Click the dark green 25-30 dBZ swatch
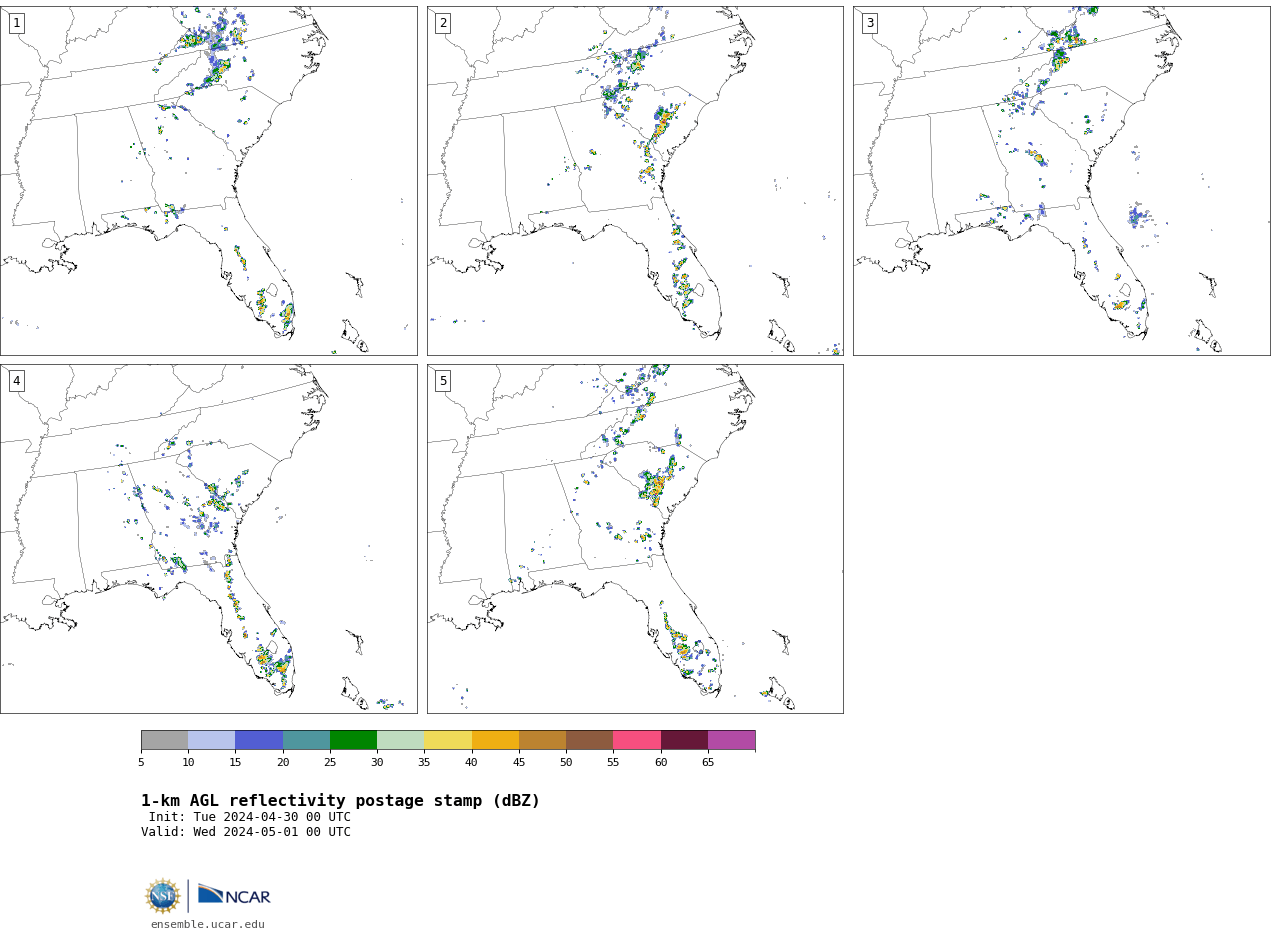 tap(353, 740)
